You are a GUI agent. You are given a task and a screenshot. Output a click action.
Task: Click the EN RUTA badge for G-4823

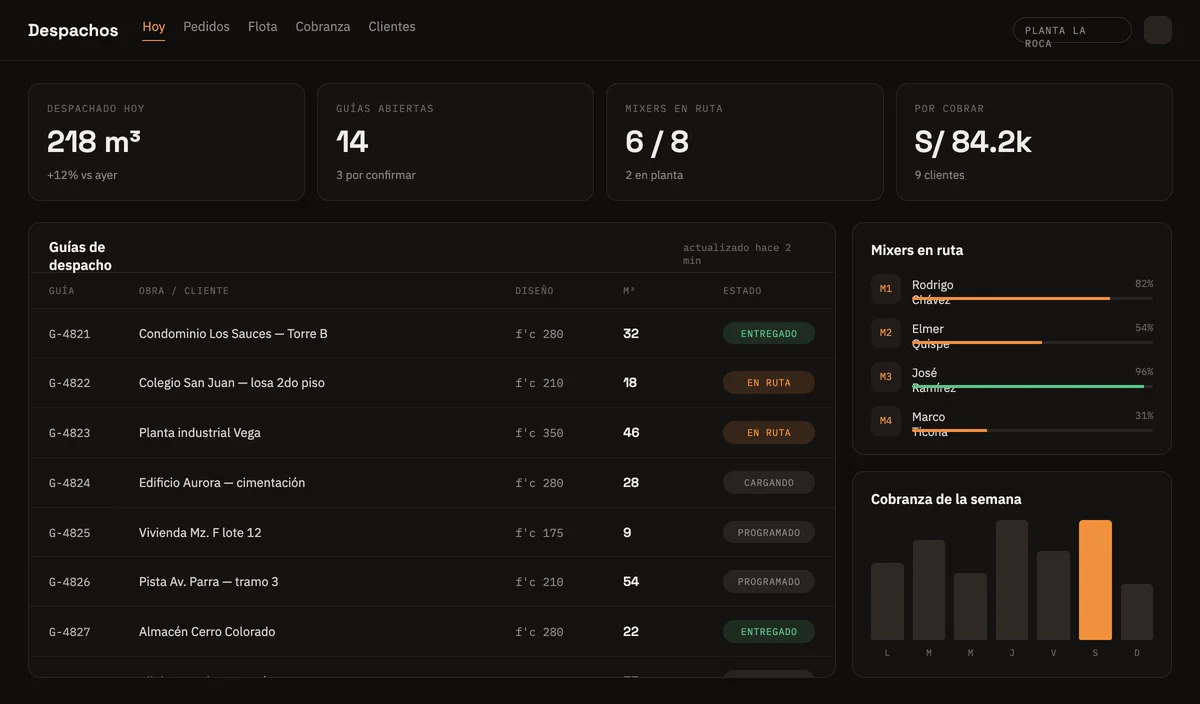[769, 433]
